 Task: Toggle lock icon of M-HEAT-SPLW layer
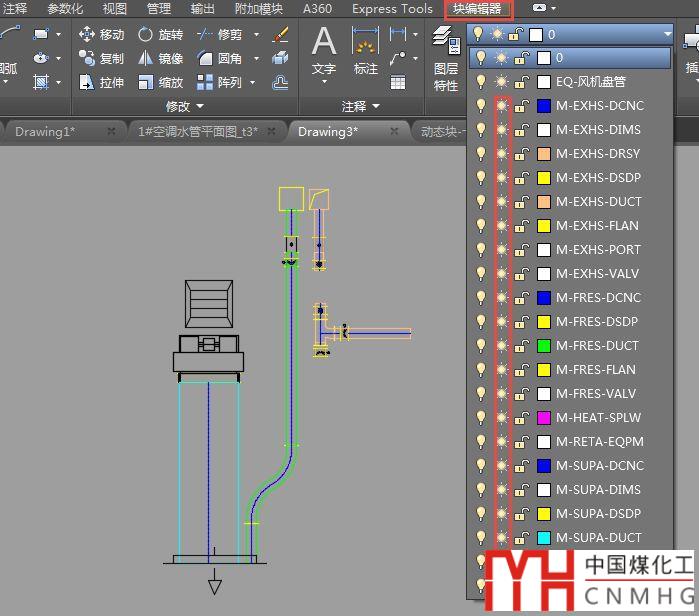point(521,418)
